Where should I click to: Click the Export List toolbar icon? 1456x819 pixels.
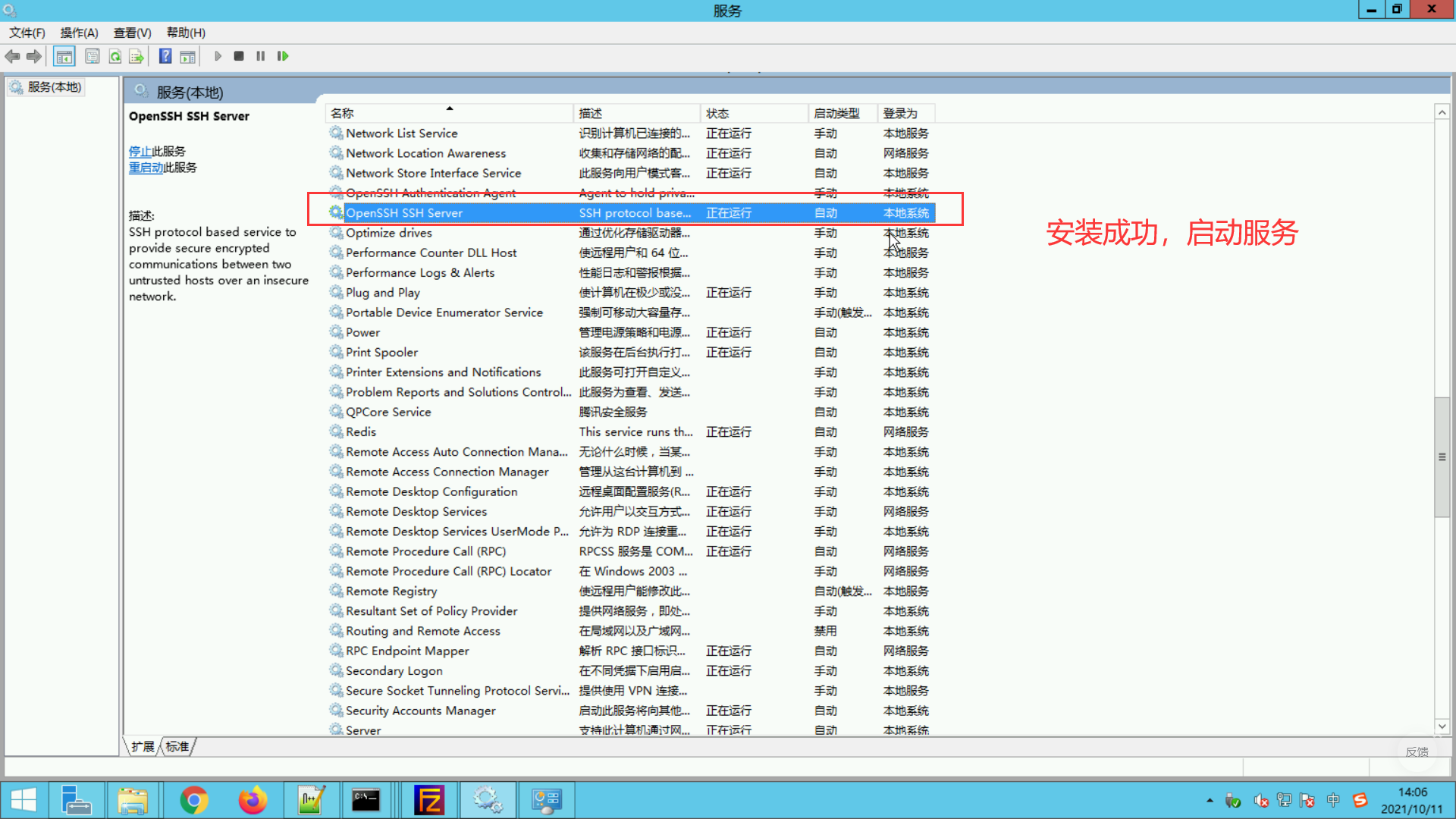tap(136, 56)
